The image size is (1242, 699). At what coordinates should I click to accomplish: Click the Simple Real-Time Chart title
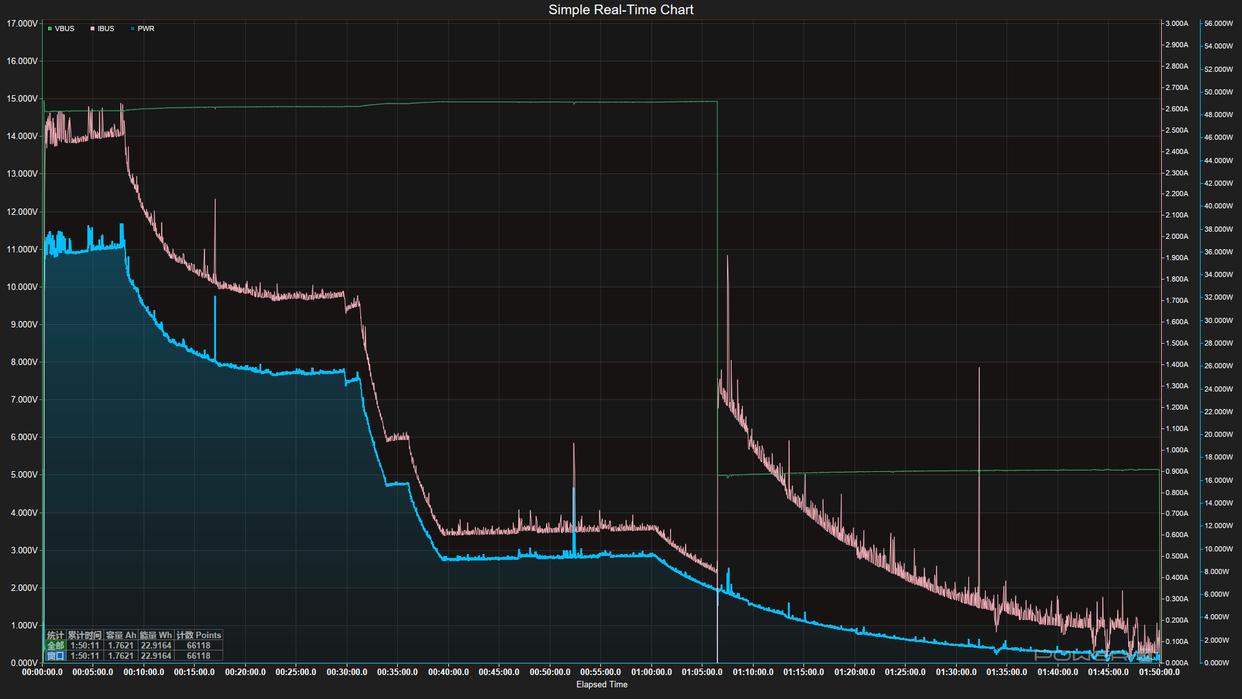pyautogui.click(x=621, y=9)
